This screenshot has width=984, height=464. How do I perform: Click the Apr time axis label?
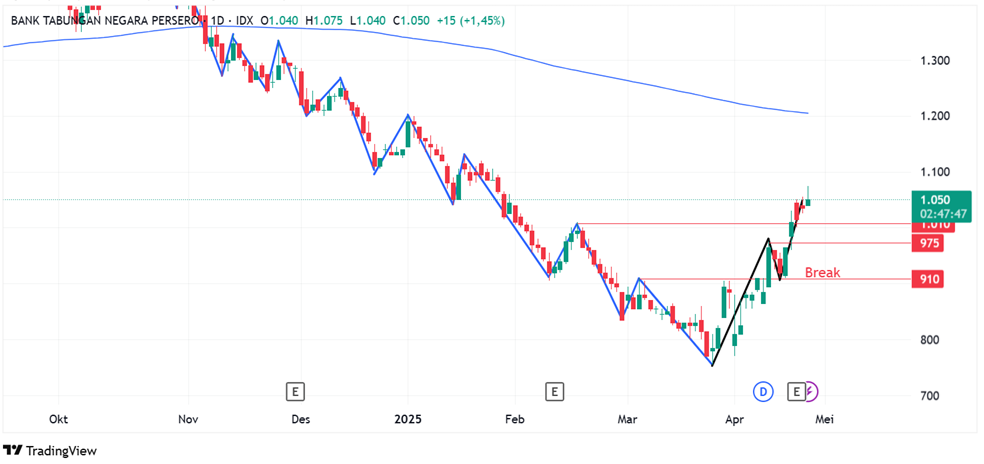click(734, 419)
